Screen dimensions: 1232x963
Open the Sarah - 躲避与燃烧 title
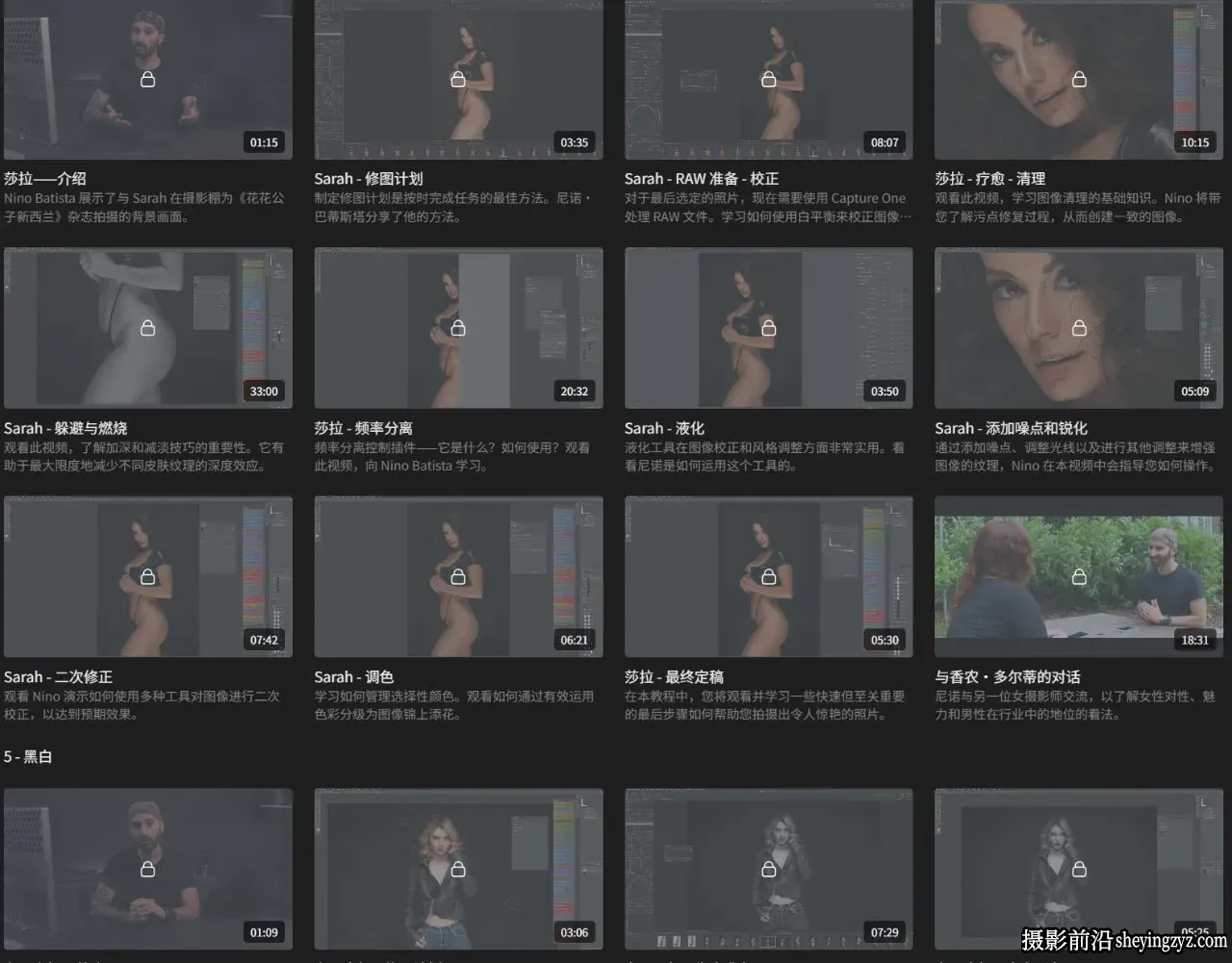(x=65, y=428)
